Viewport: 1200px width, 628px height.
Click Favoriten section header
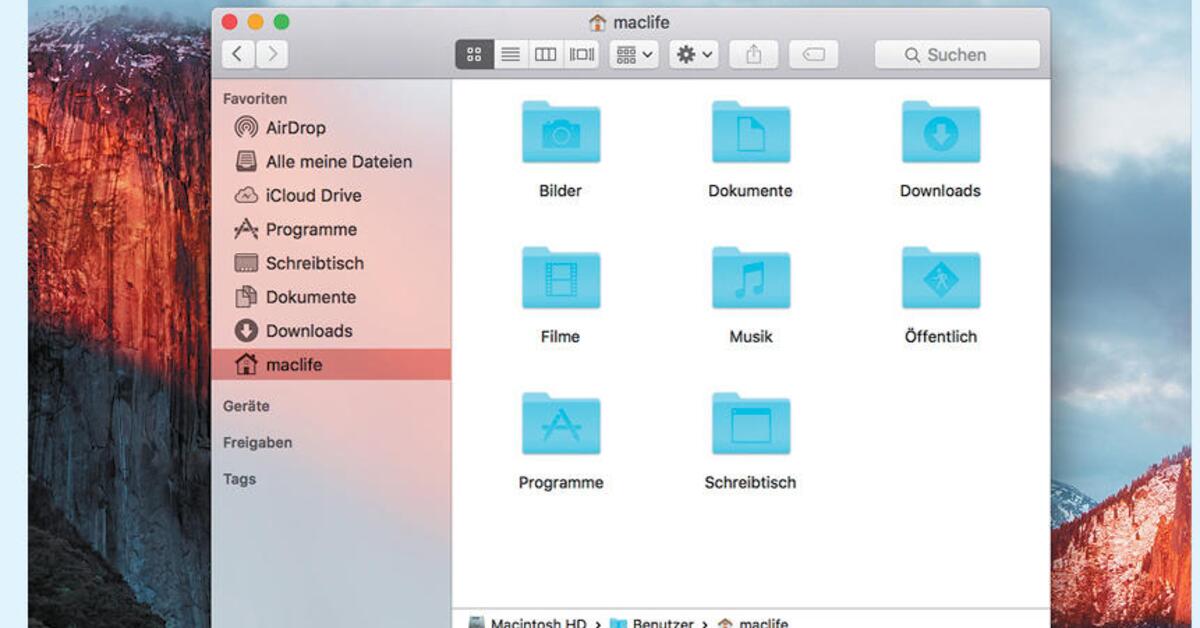[x=254, y=98]
